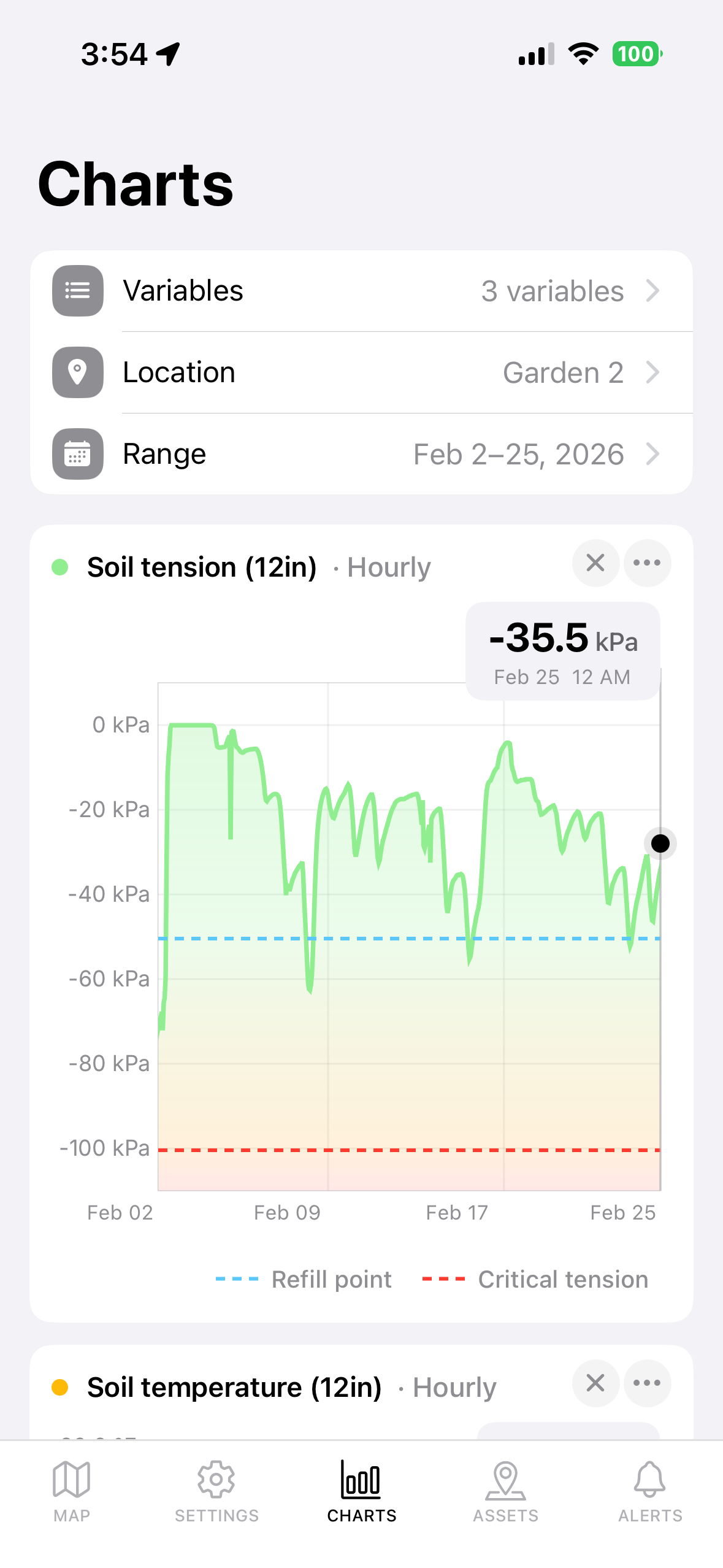This screenshot has height=1568, width=723.
Task: Open date range chevron for Feb 2–25
Action: point(653,454)
